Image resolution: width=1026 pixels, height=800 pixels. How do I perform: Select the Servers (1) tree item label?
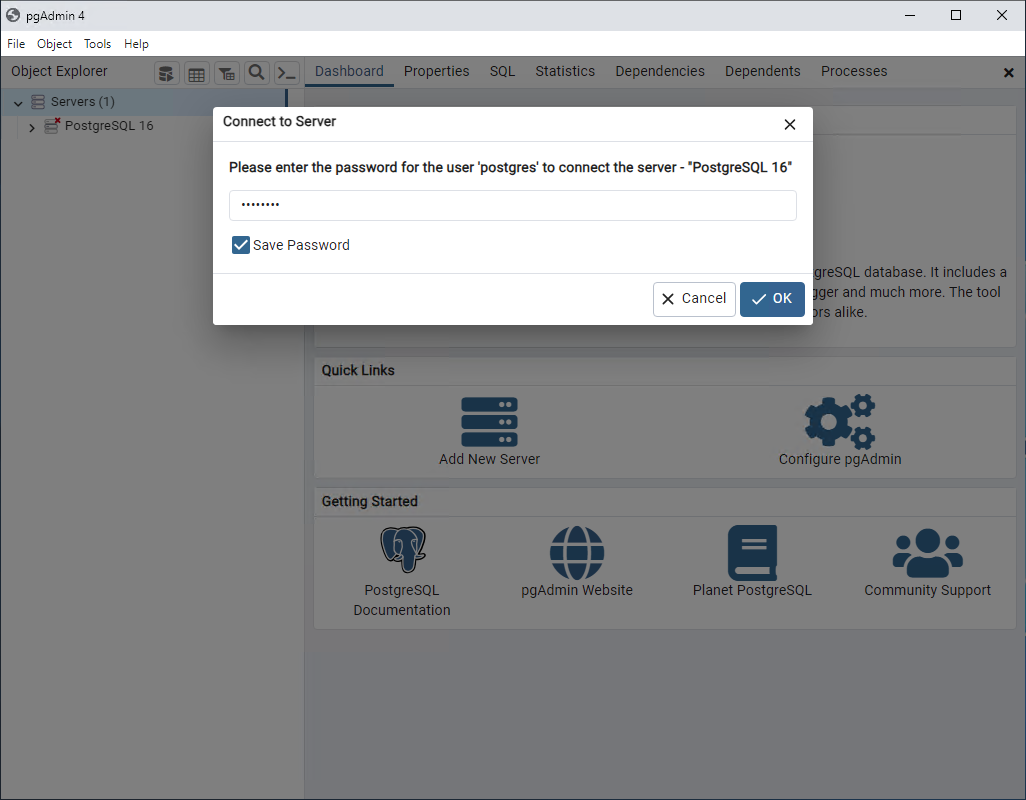point(83,102)
